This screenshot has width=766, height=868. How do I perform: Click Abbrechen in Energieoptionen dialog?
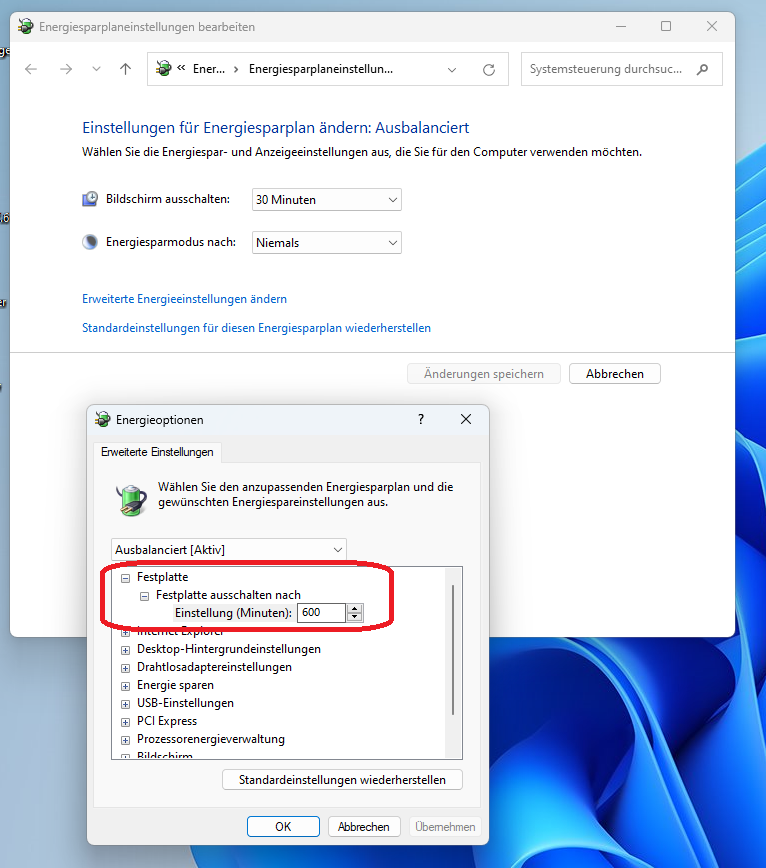point(364,826)
